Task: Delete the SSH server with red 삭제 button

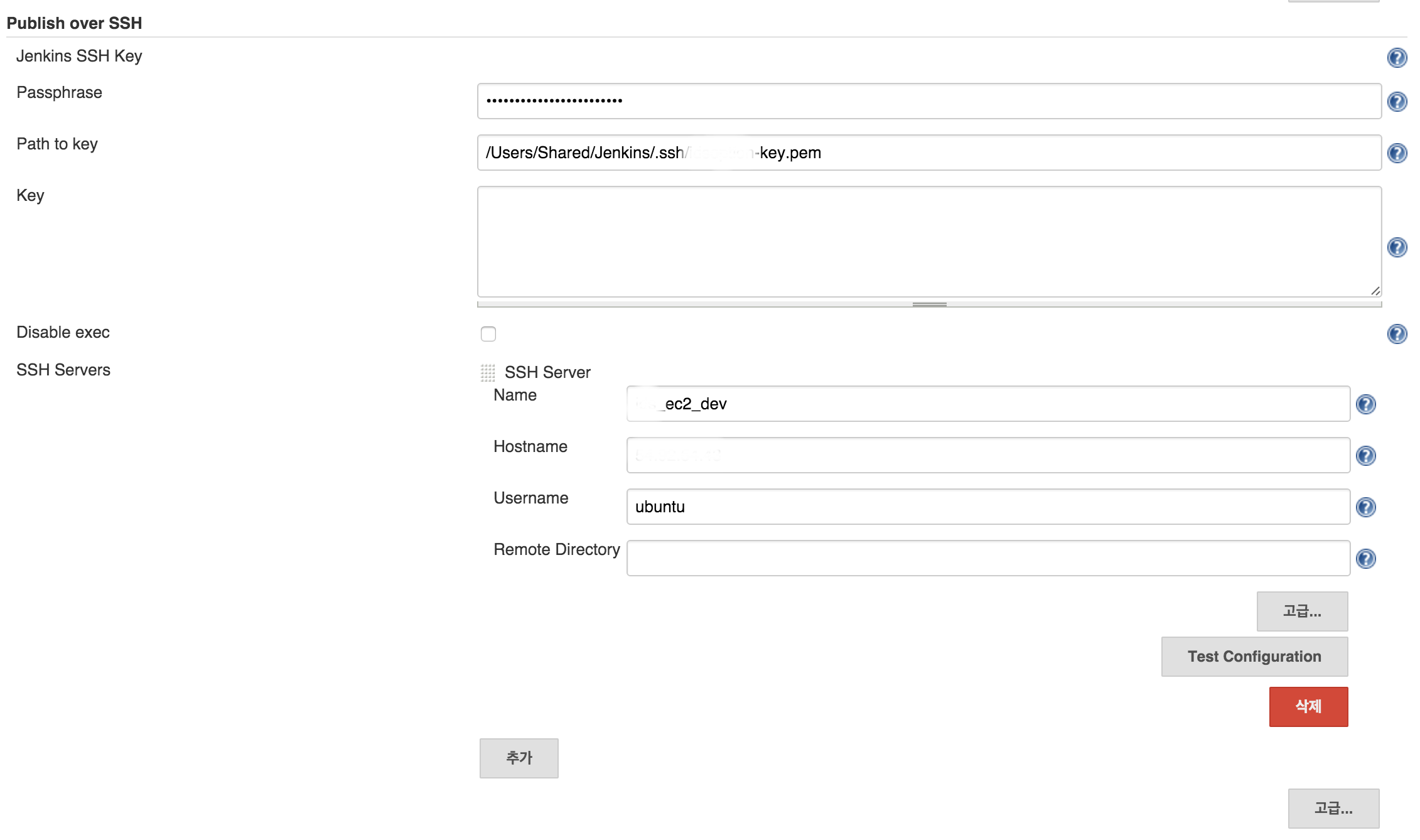Action: [x=1308, y=707]
